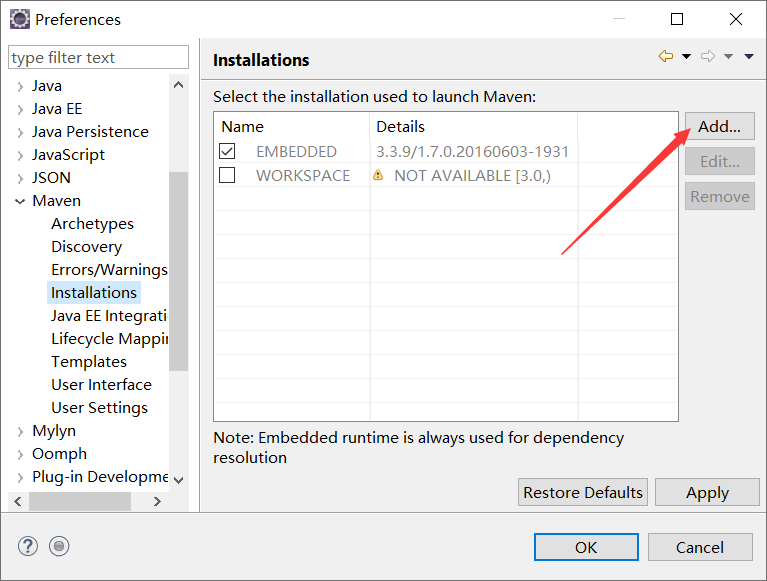Click Restore Defaults button
The image size is (767, 581).
[x=583, y=492]
